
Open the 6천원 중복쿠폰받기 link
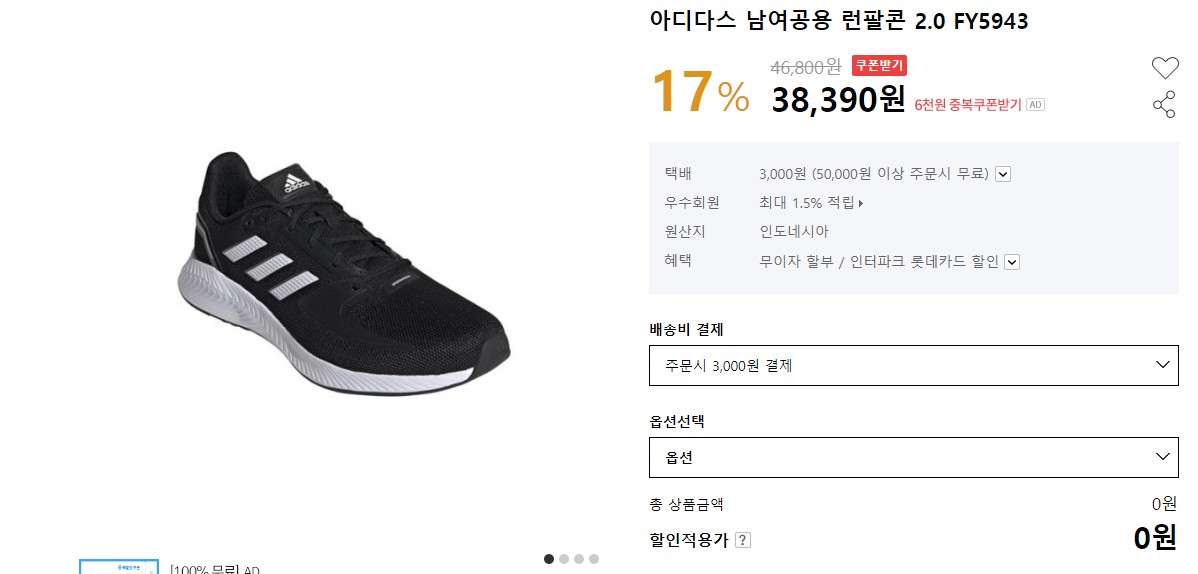[x=967, y=105]
